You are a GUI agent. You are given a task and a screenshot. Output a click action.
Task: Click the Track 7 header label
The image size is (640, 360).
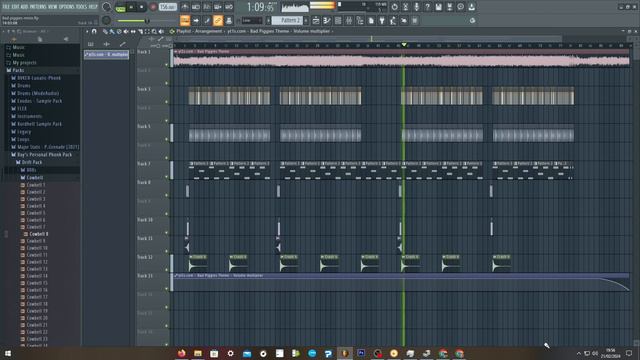pyautogui.click(x=144, y=164)
